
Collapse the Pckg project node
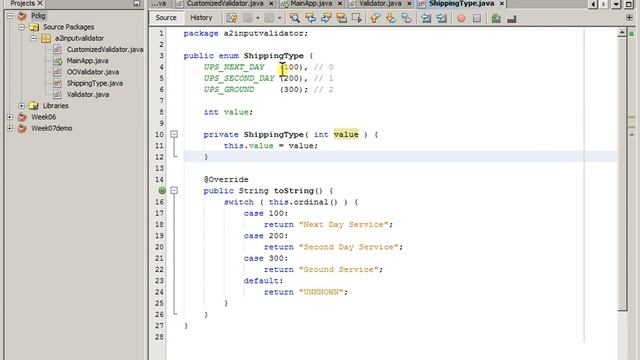[10, 16]
